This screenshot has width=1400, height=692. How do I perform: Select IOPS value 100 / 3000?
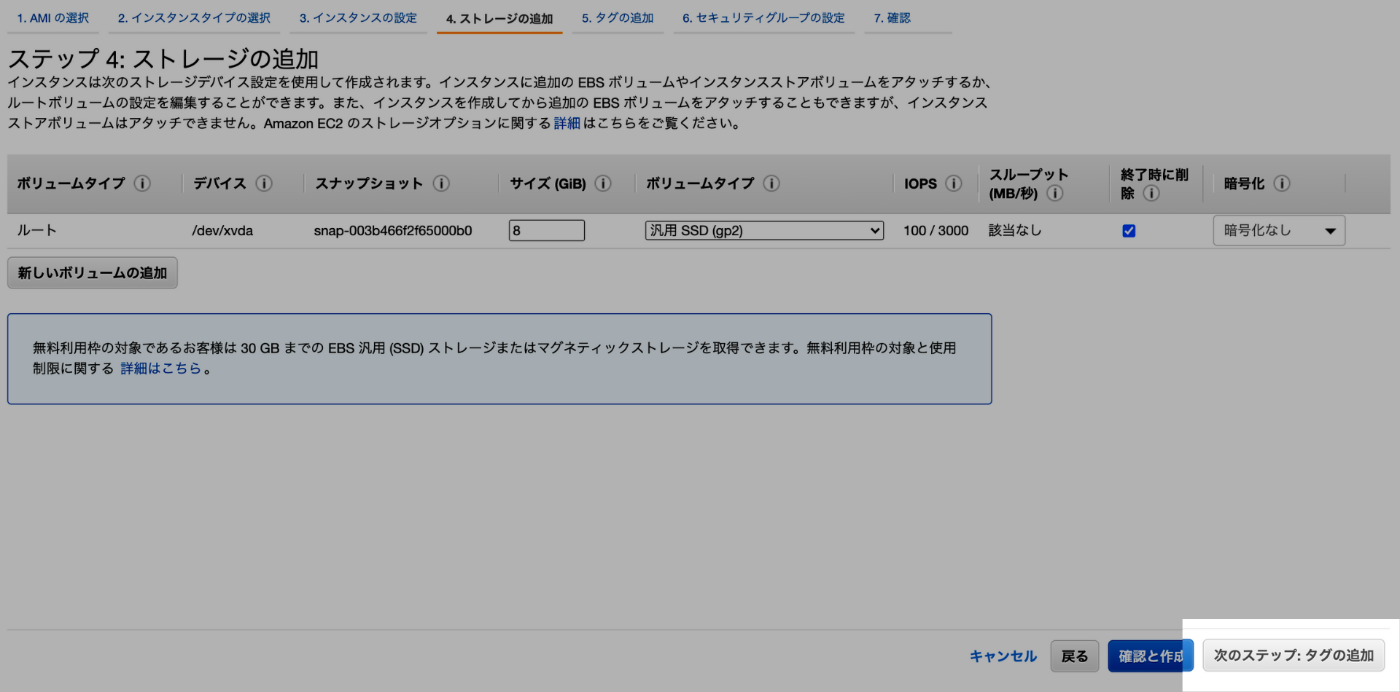[936, 231]
